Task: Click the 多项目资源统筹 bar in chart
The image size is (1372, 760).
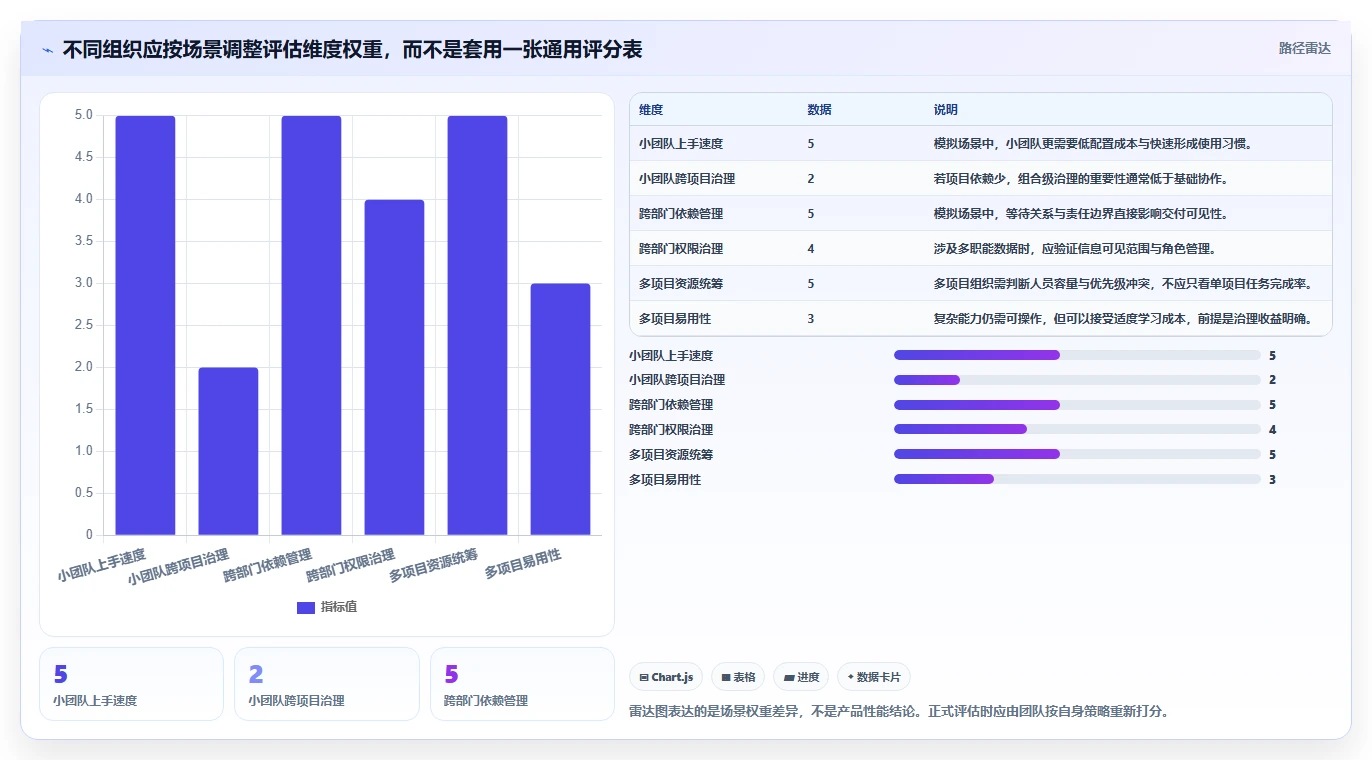Action: tap(477, 325)
